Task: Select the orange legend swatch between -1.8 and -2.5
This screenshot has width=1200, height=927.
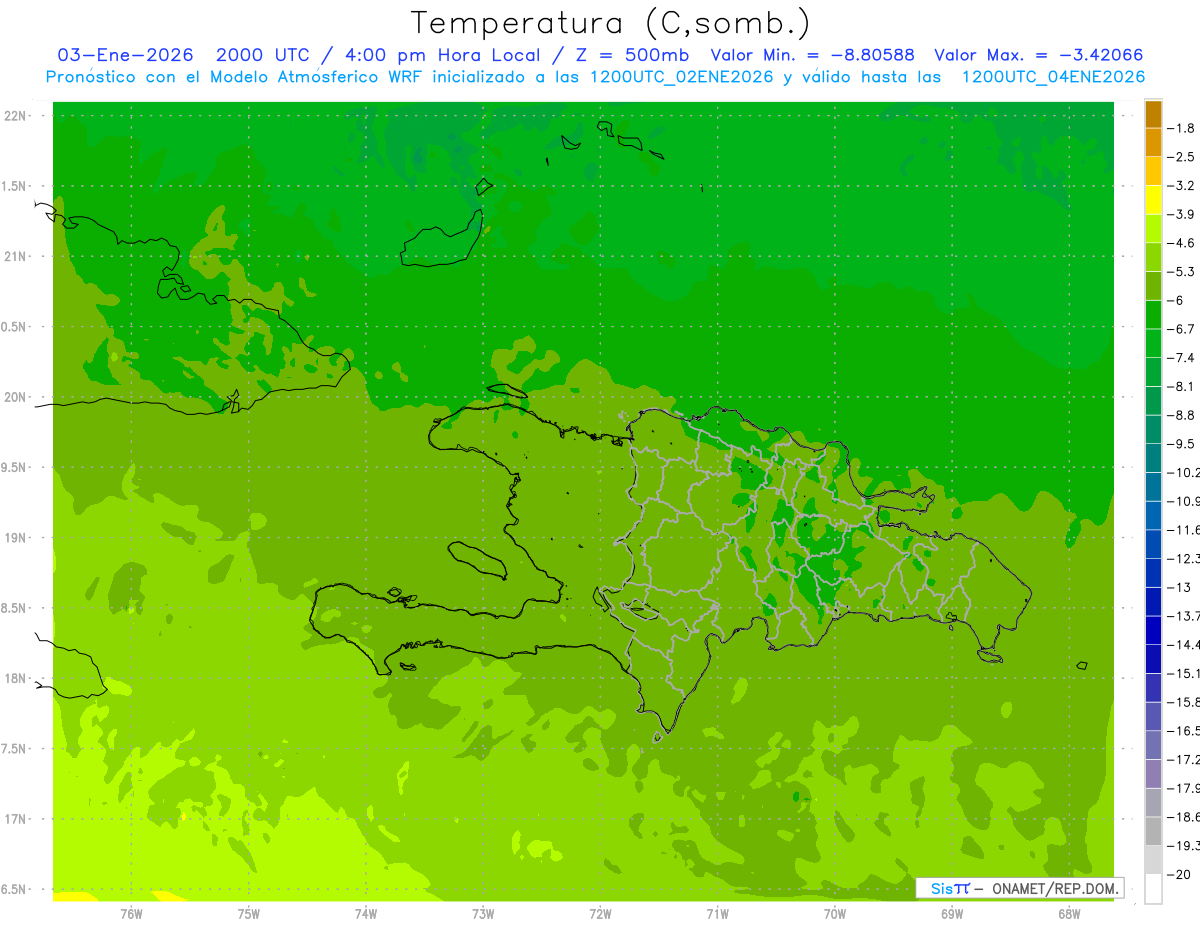Action: tap(1153, 143)
